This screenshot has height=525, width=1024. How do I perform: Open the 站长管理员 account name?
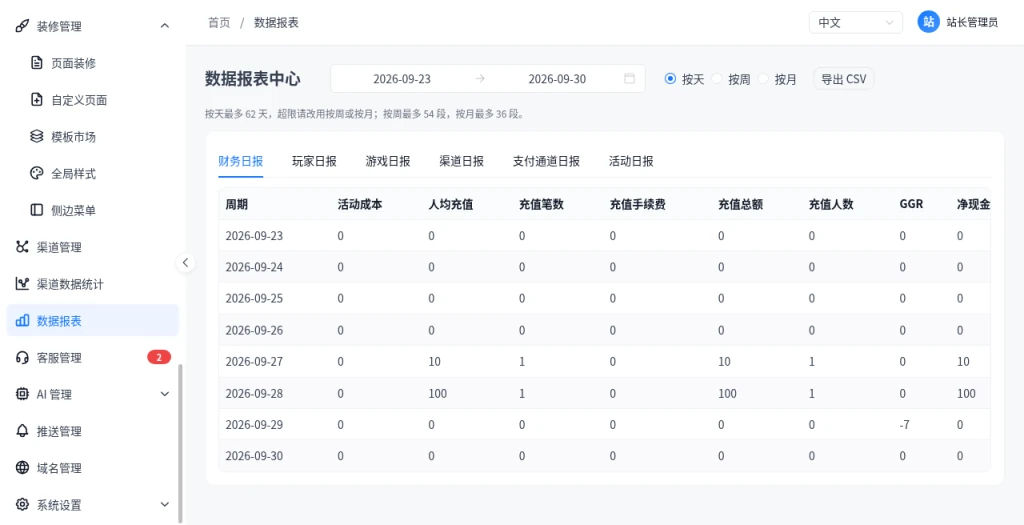coord(972,22)
